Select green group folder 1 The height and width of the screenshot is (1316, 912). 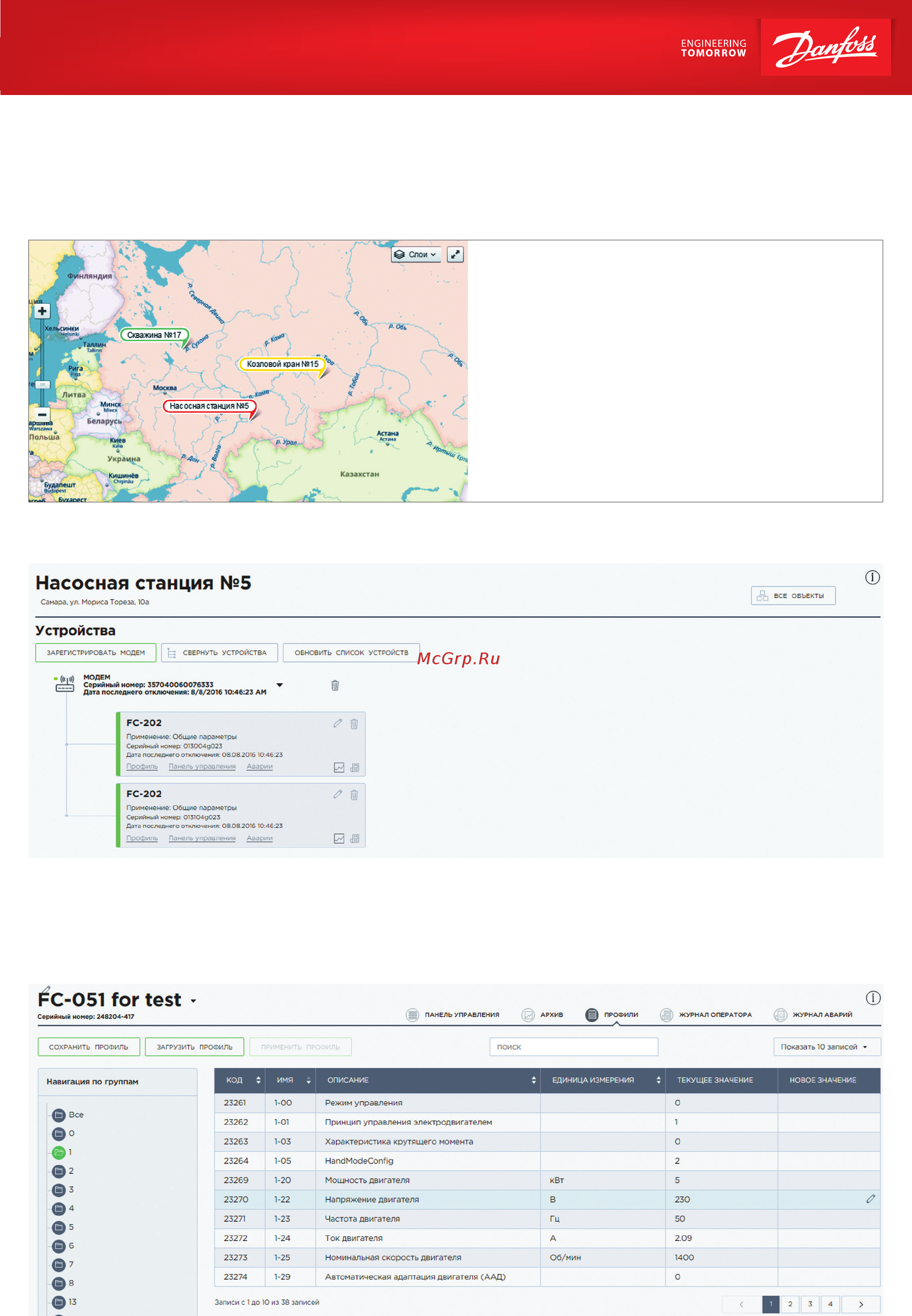62,1152
